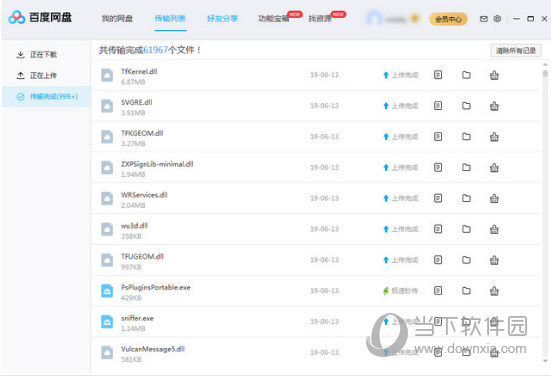The height and width of the screenshot is (378, 551).
Task: Click the transfer list scrollbar thumb
Action: point(545,73)
